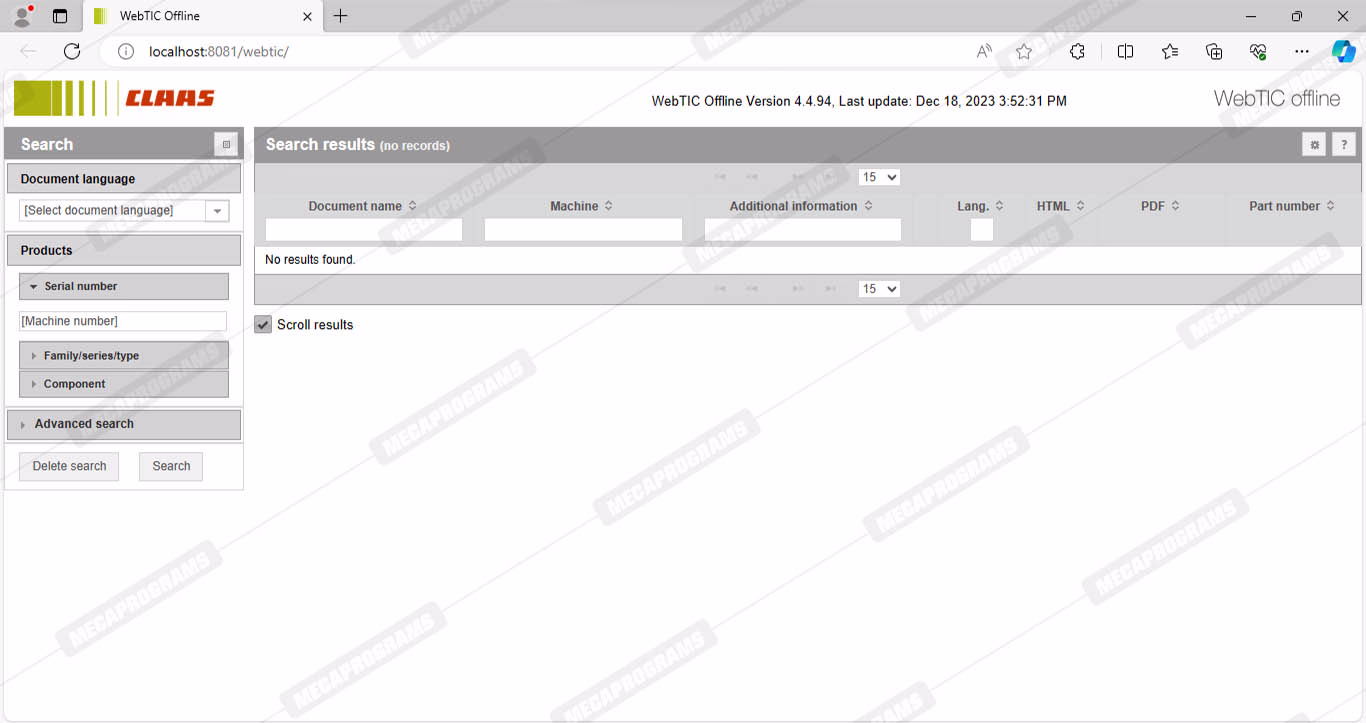Add this page to favorites star

point(1024,51)
